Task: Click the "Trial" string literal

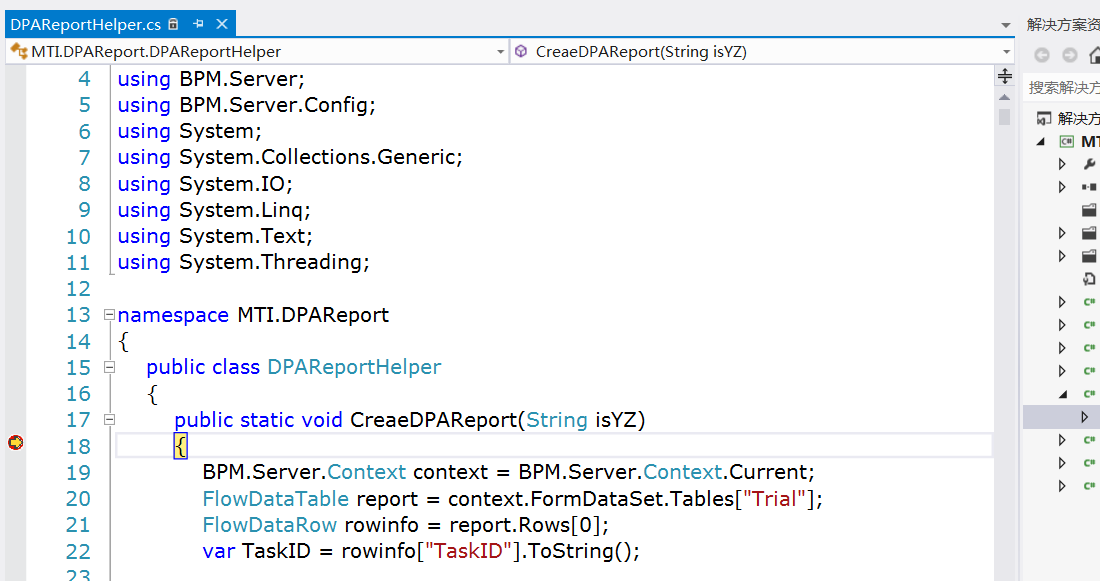Action: pyautogui.click(x=774, y=499)
